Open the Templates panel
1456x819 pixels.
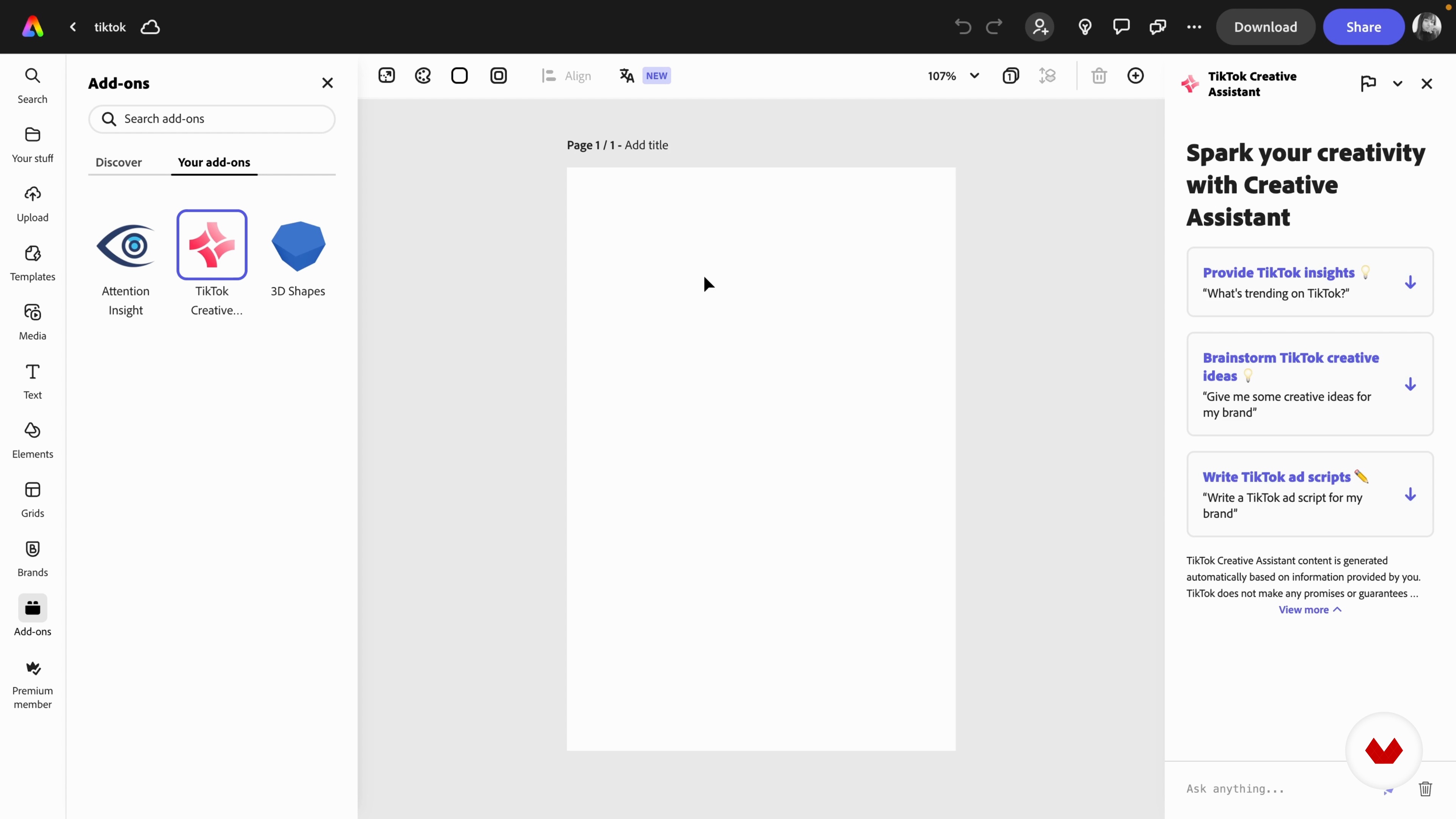tap(33, 264)
